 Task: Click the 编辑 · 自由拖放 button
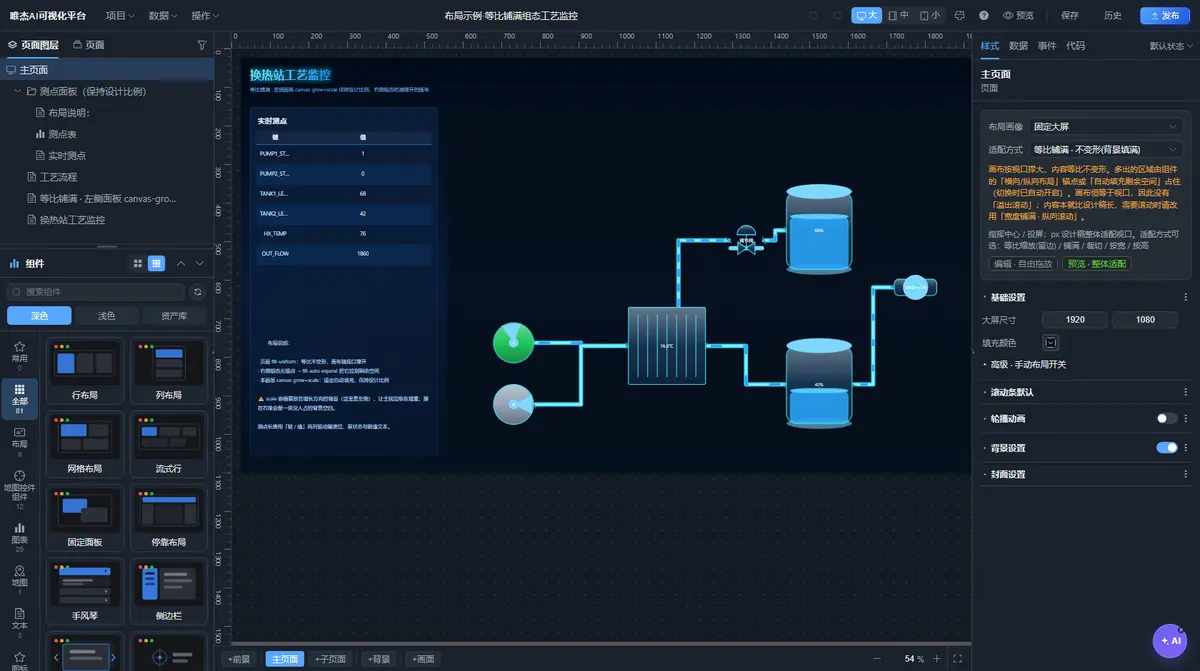tap(1023, 264)
